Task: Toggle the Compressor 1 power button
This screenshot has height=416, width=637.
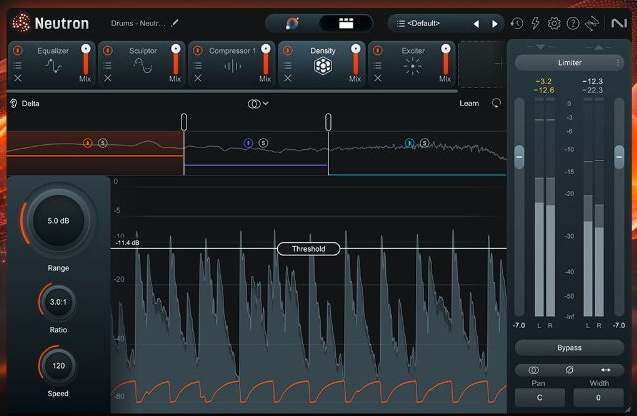Action: [197, 50]
